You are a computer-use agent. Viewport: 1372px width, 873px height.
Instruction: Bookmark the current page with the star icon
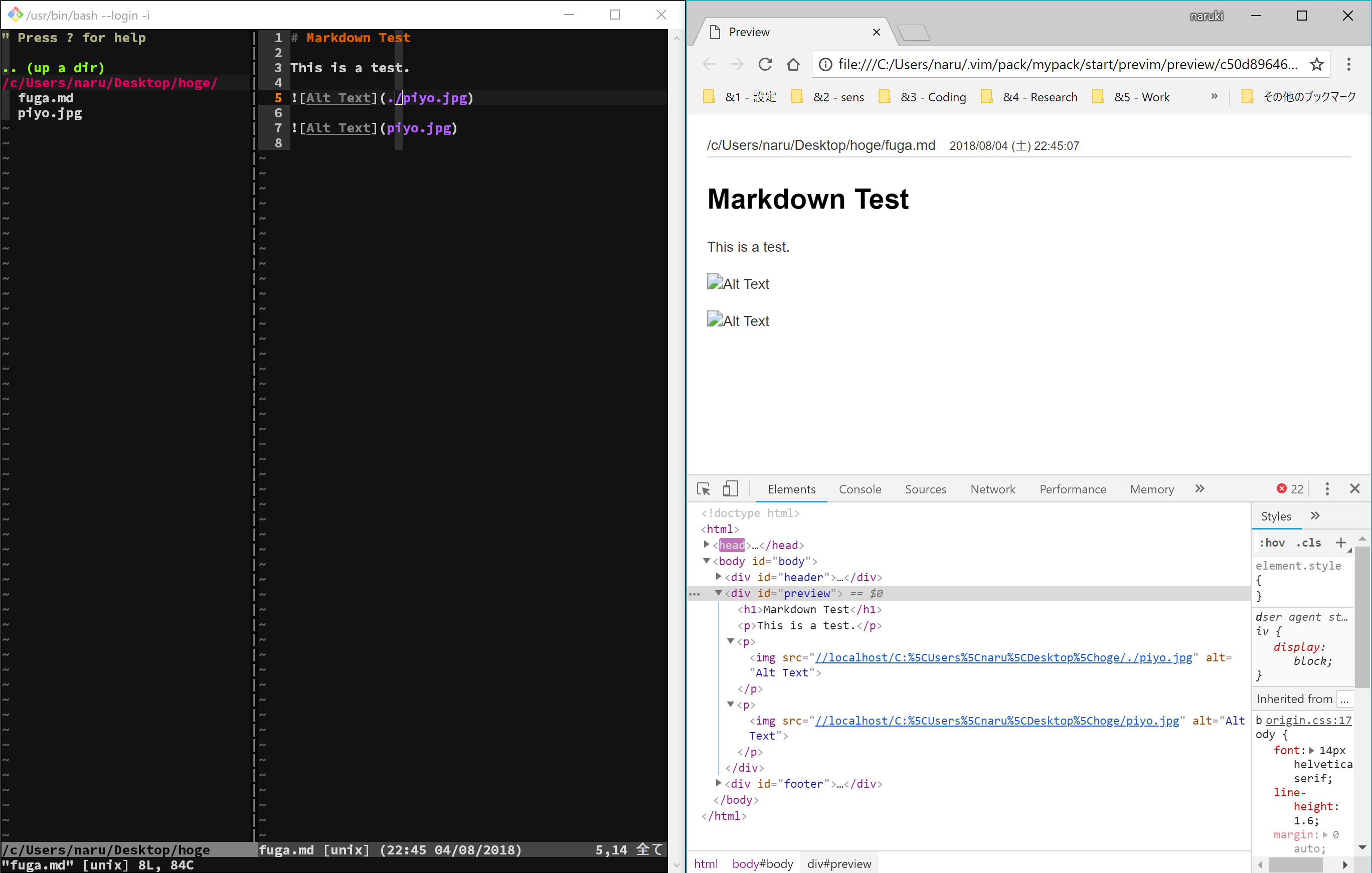pyautogui.click(x=1316, y=64)
